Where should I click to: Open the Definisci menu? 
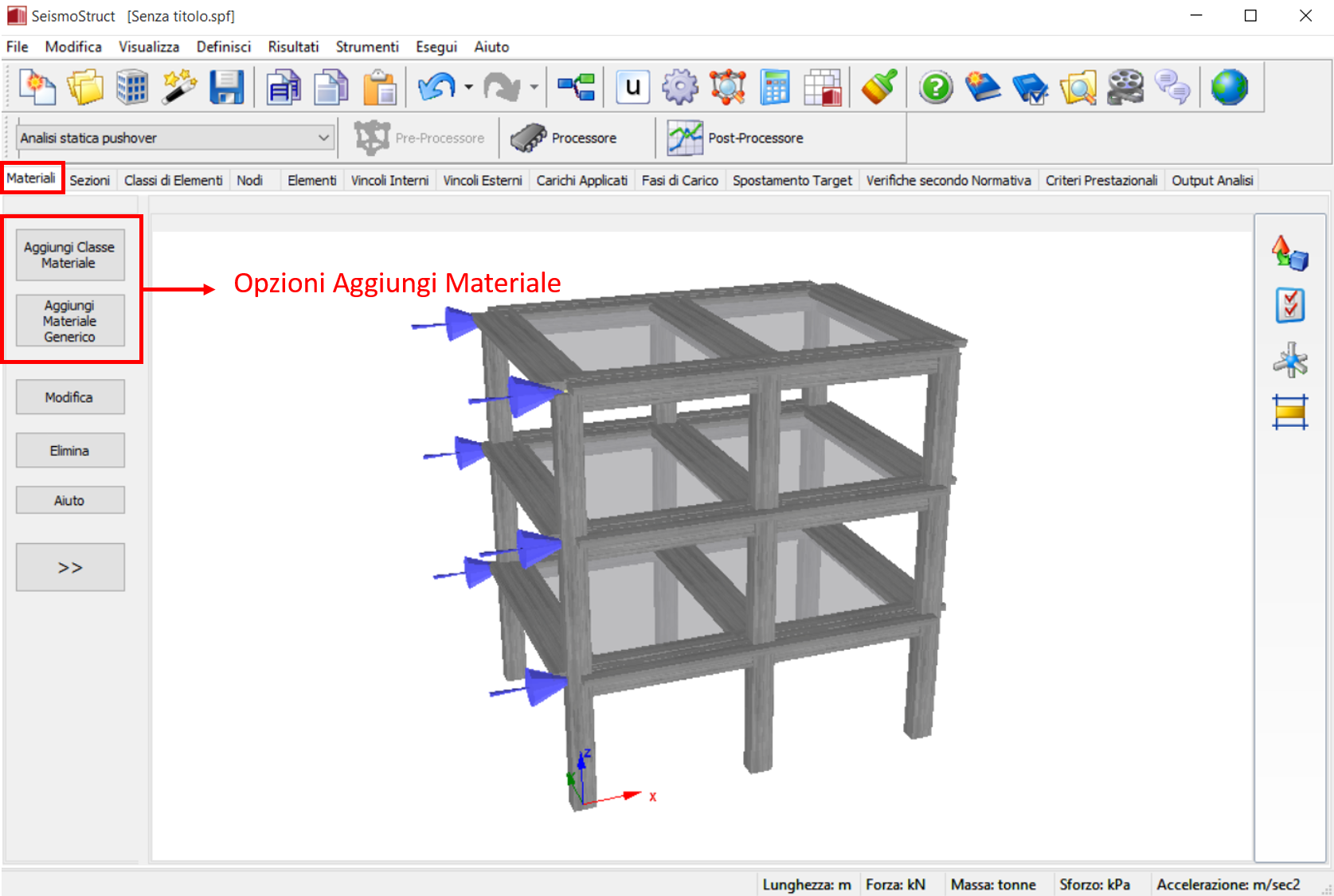[x=223, y=47]
